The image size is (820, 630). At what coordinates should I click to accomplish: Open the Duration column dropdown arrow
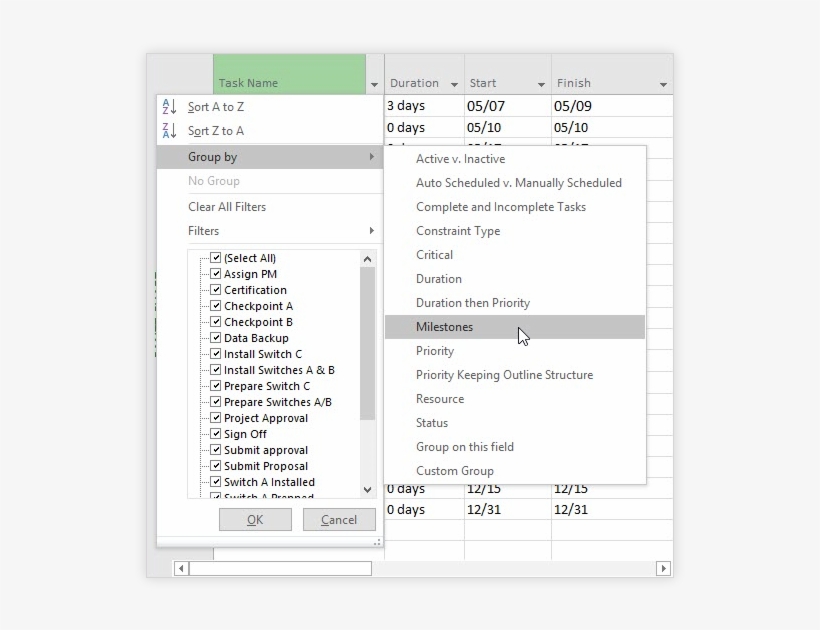point(454,85)
